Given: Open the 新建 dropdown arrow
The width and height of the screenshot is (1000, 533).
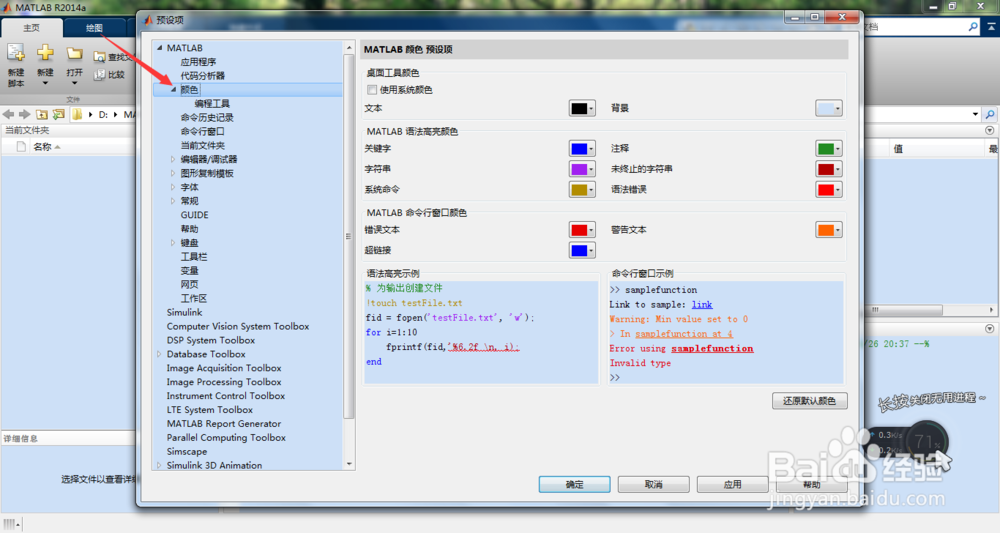Looking at the screenshot, I should (x=45, y=84).
